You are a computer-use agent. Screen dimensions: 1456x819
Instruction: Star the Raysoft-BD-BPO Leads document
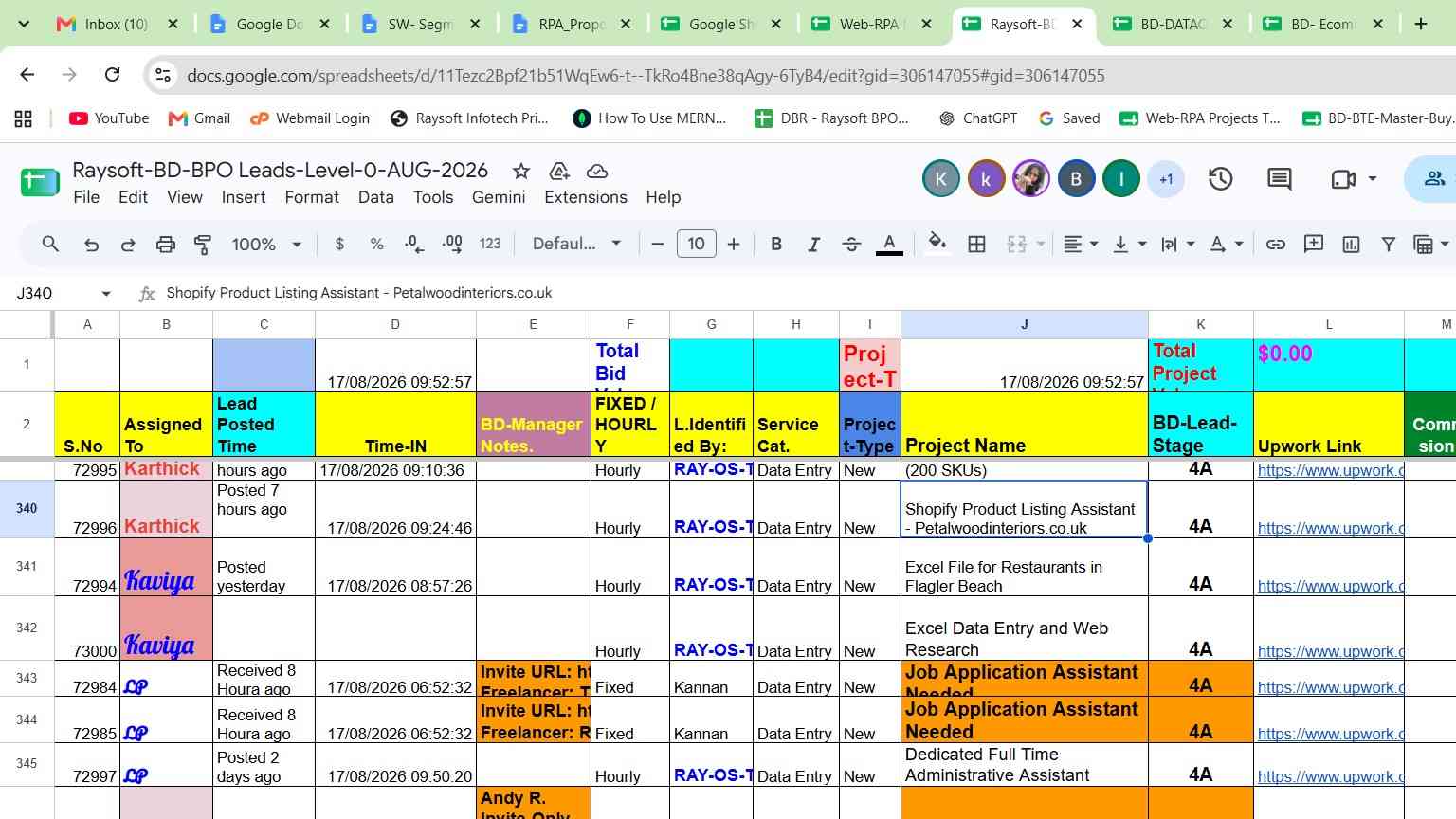[520, 171]
